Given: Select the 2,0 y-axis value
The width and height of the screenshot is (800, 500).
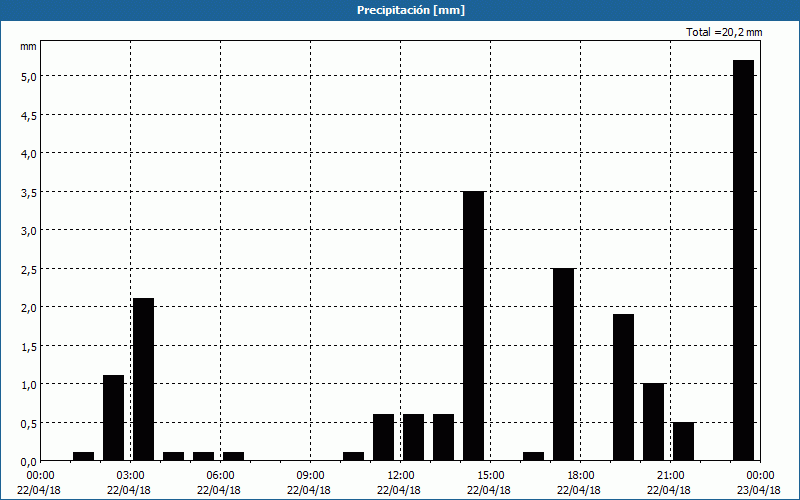Looking at the screenshot, I should click(x=28, y=308).
